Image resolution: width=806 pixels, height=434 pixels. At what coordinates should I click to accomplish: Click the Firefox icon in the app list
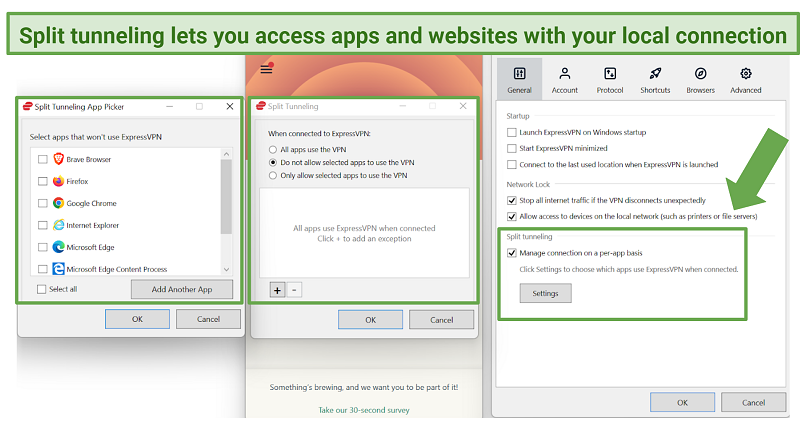pyautogui.click(x=59, y=181)
